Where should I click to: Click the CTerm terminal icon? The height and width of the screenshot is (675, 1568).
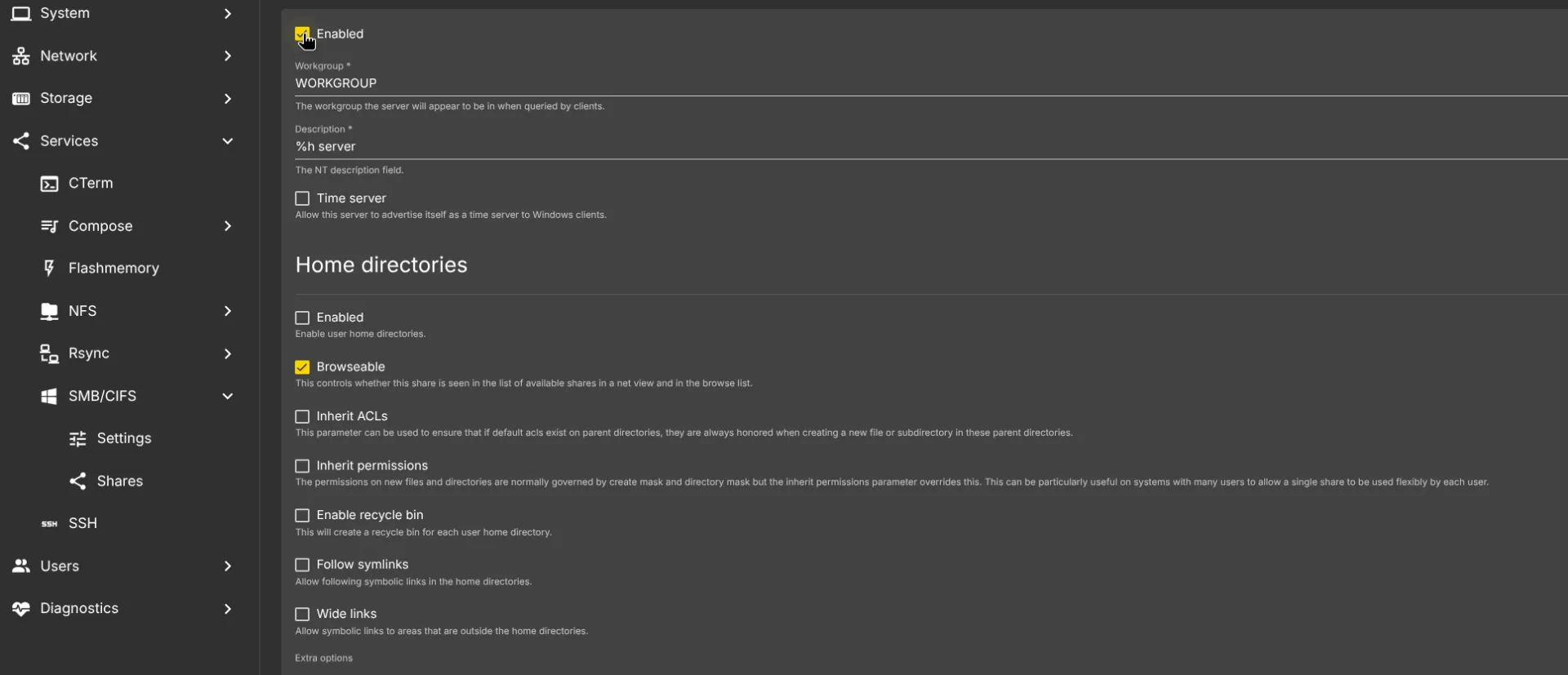[50, 184]
